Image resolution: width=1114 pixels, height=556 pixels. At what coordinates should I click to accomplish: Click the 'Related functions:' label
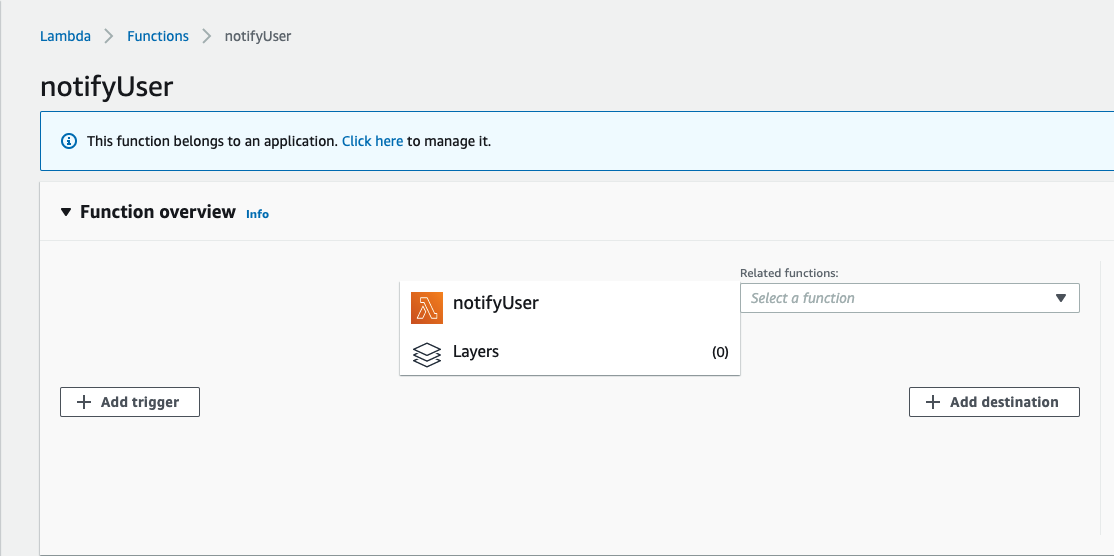pos(789,273)
